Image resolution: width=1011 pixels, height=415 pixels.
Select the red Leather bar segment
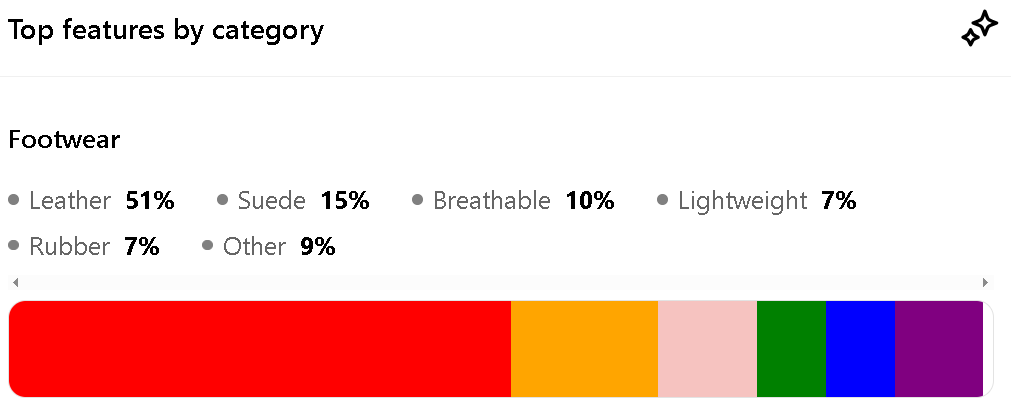click(260, 348)
